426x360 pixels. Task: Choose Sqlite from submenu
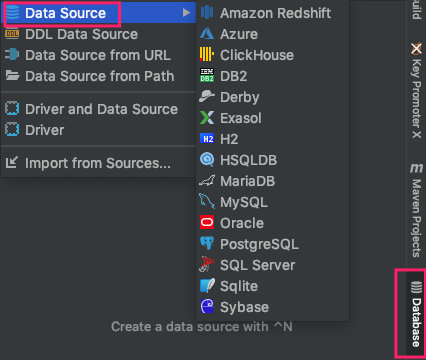click(x=273, y=286)
